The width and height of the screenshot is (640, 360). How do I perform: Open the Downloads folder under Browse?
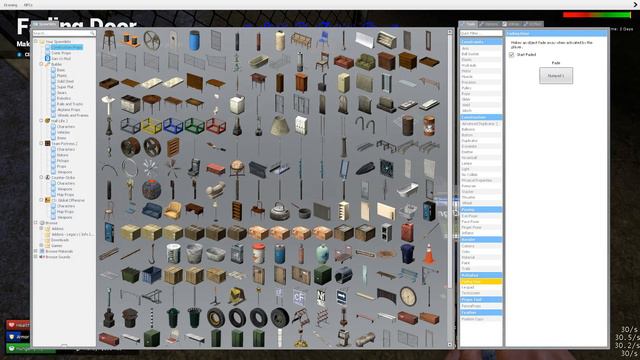(60, 240)
